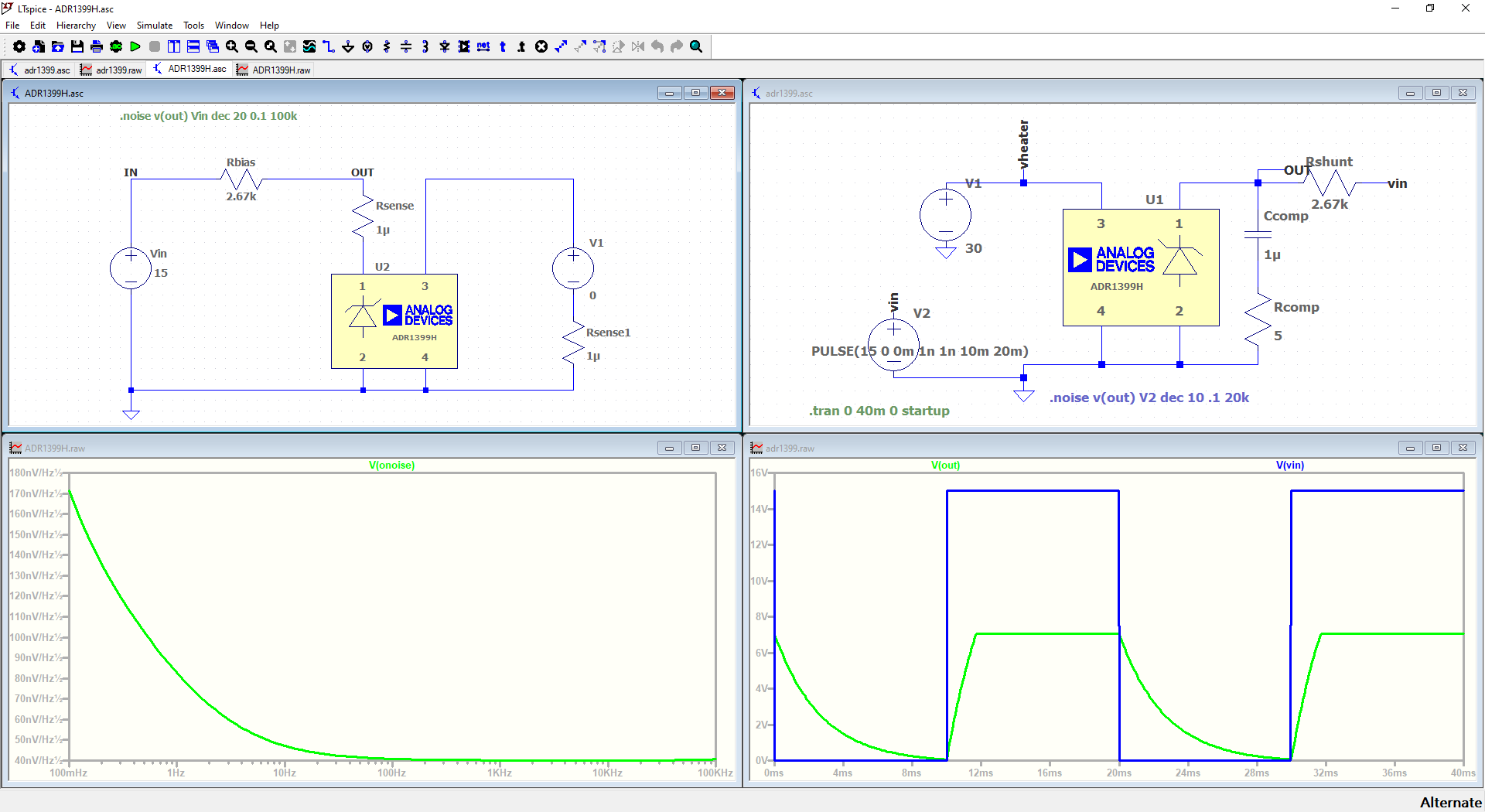Switch to the adr1399.asc tab
Image resolution: width=1485 pixels, height=812 pixels.
[x=39, y=70]
